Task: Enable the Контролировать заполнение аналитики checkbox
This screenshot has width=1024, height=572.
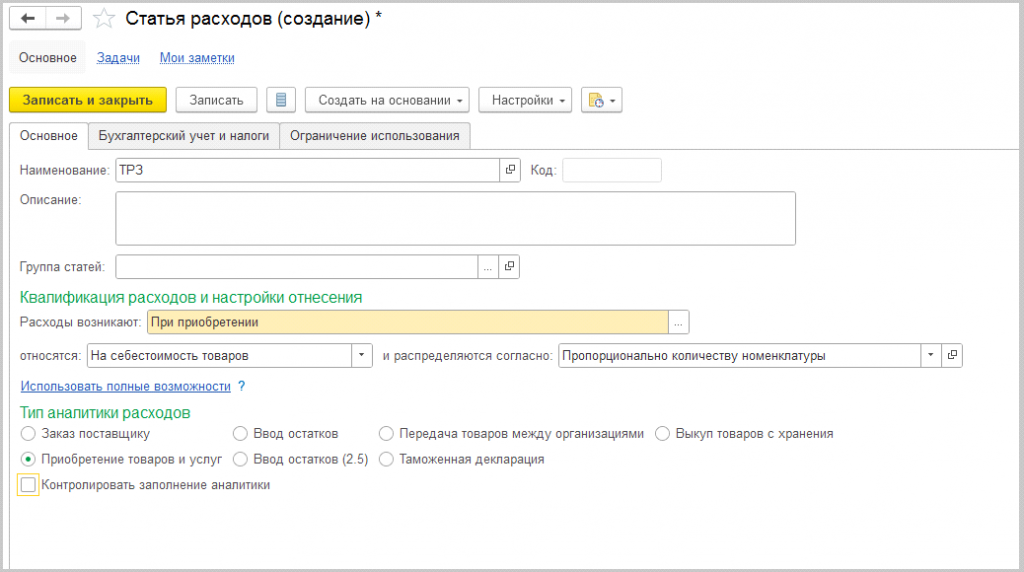Action: click(28, 485)
